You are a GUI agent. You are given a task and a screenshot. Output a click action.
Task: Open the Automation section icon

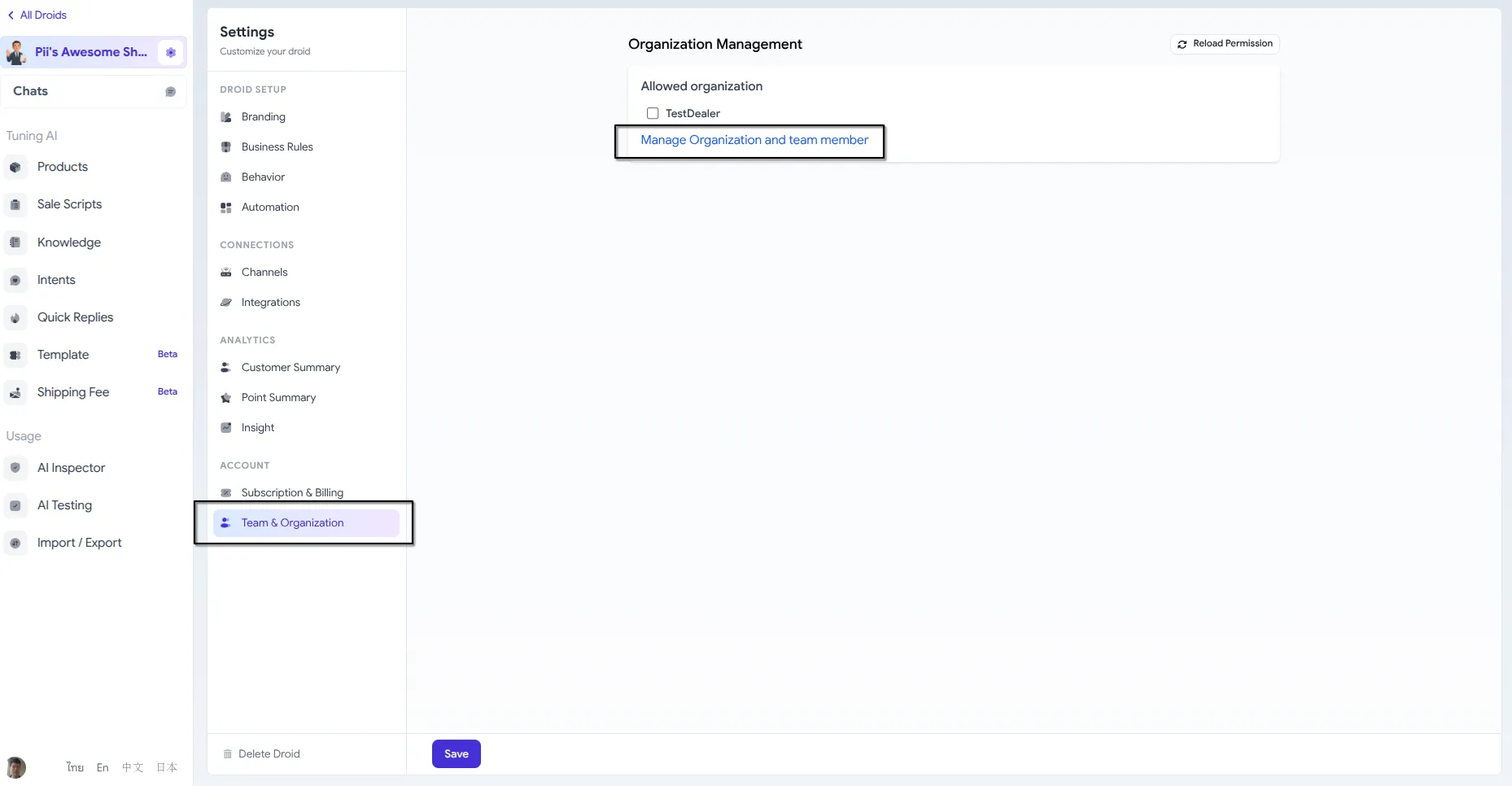pos(225,207)
